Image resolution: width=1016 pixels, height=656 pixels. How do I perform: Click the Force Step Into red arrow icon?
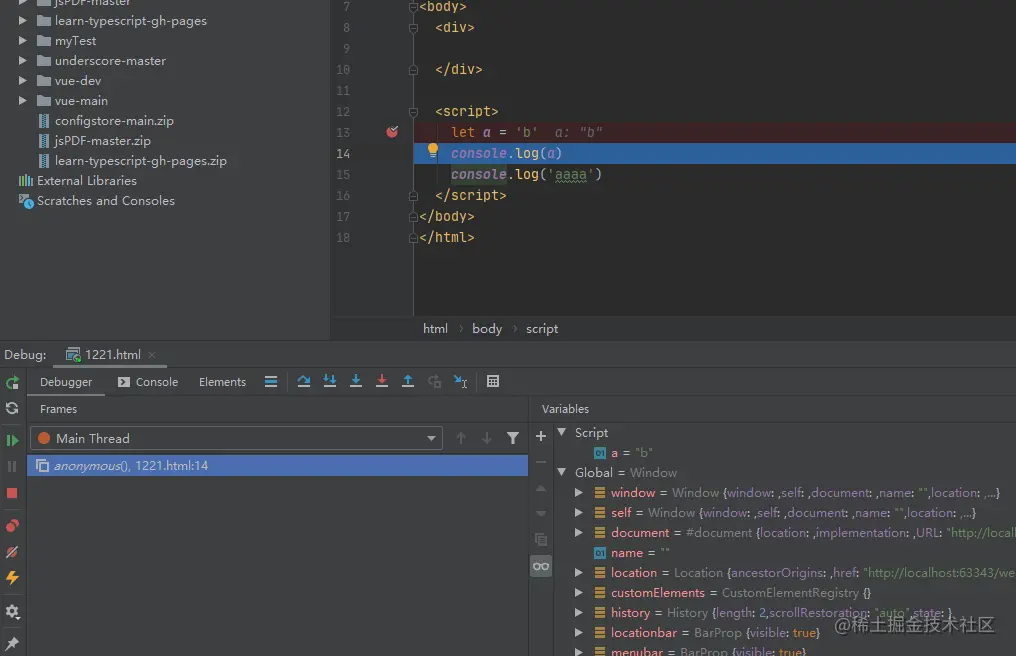click(382, 381)
